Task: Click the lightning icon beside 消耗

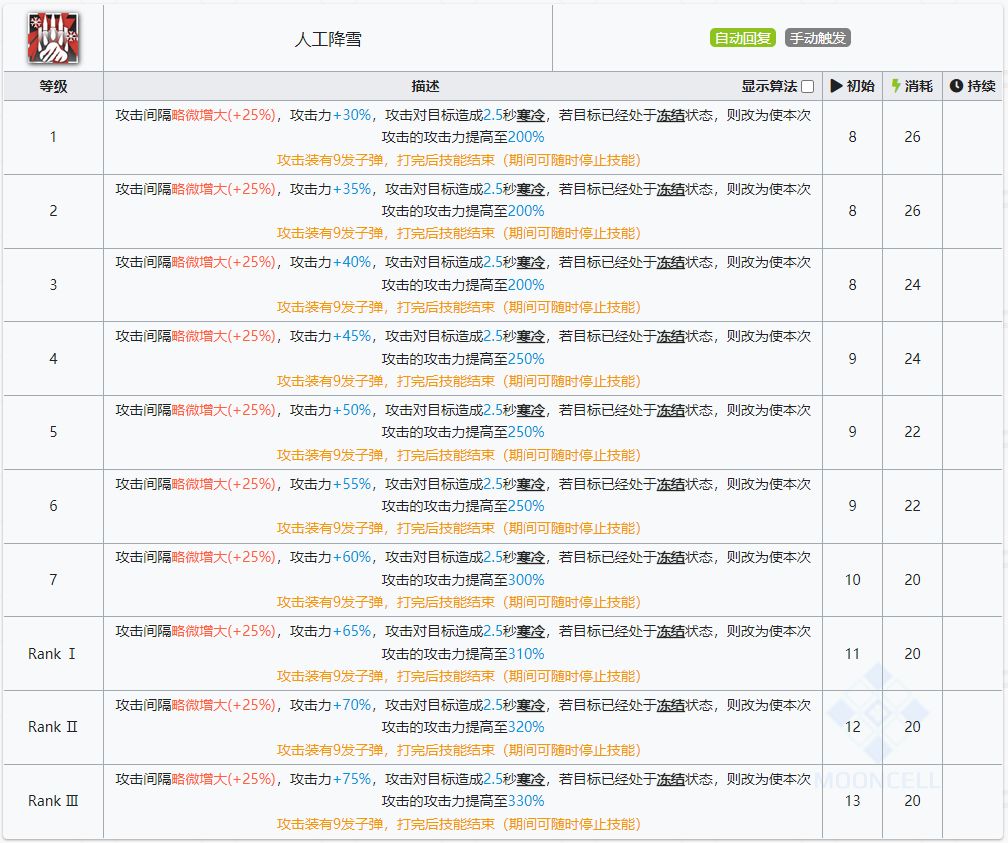Action: (896, 86)
